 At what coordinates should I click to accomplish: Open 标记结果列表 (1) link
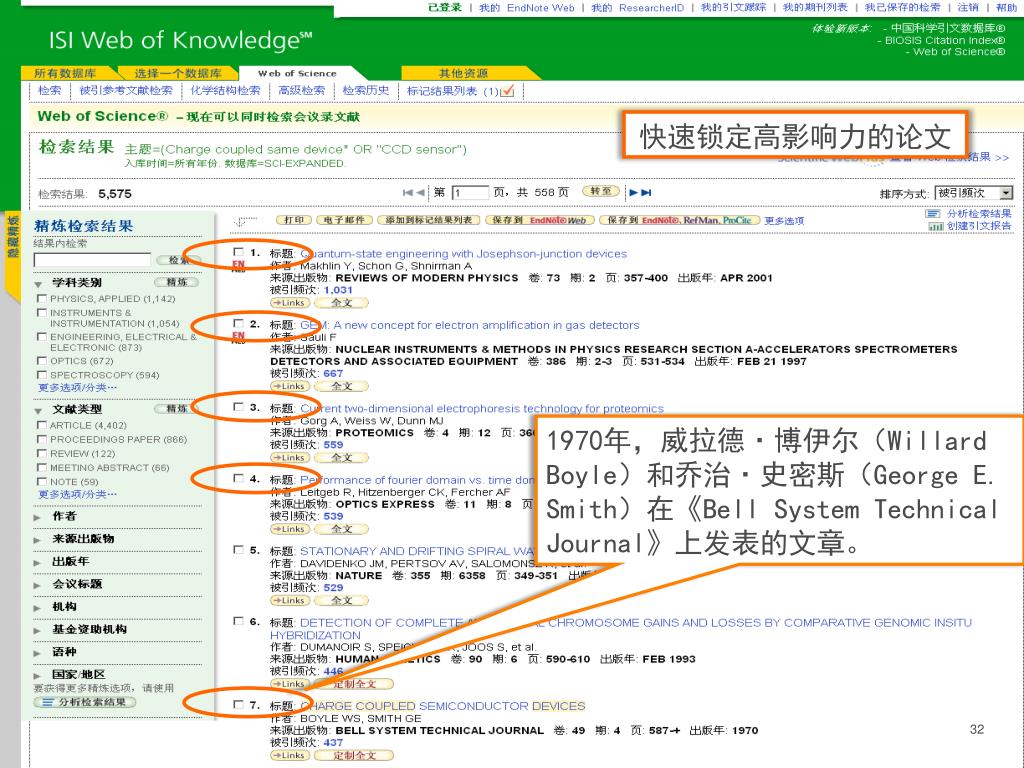(x=453, y=91)
